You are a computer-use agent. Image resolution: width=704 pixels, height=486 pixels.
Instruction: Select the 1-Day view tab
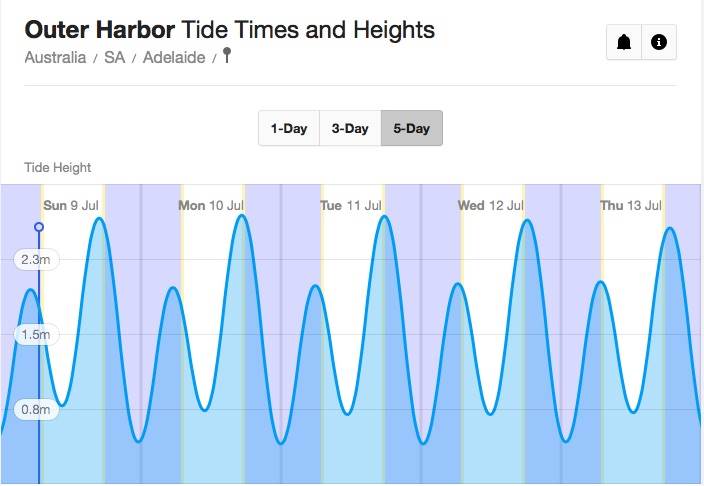(289, 129)
